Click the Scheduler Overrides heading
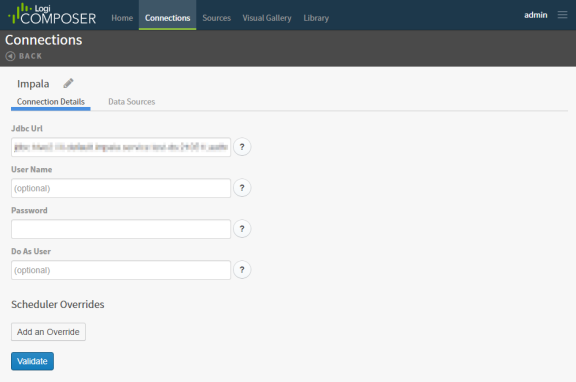Viewport: 576px width, 382px height. (58, 304)
